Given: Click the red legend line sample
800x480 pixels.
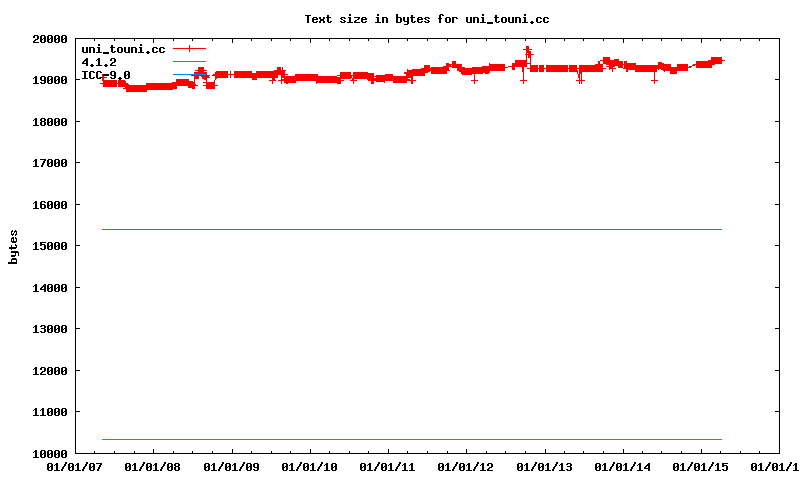Looking at the screenshot, I should (189, 48).
